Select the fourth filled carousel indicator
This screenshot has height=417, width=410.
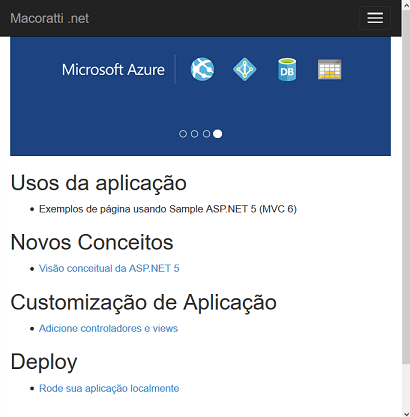click(218, 134)
